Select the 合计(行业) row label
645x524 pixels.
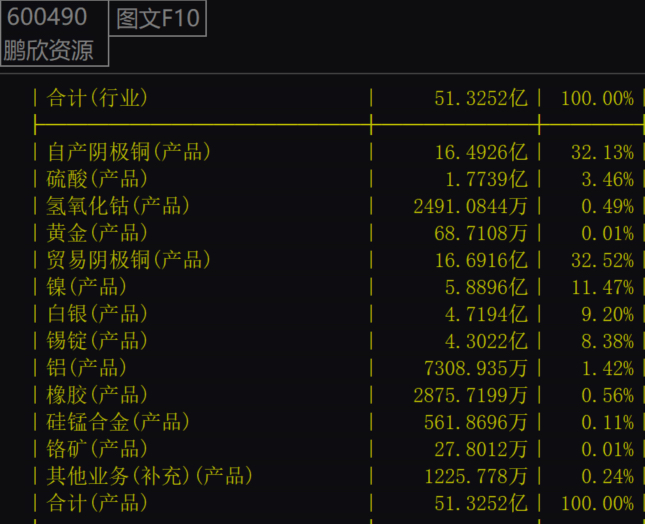(x=97, y=98)
